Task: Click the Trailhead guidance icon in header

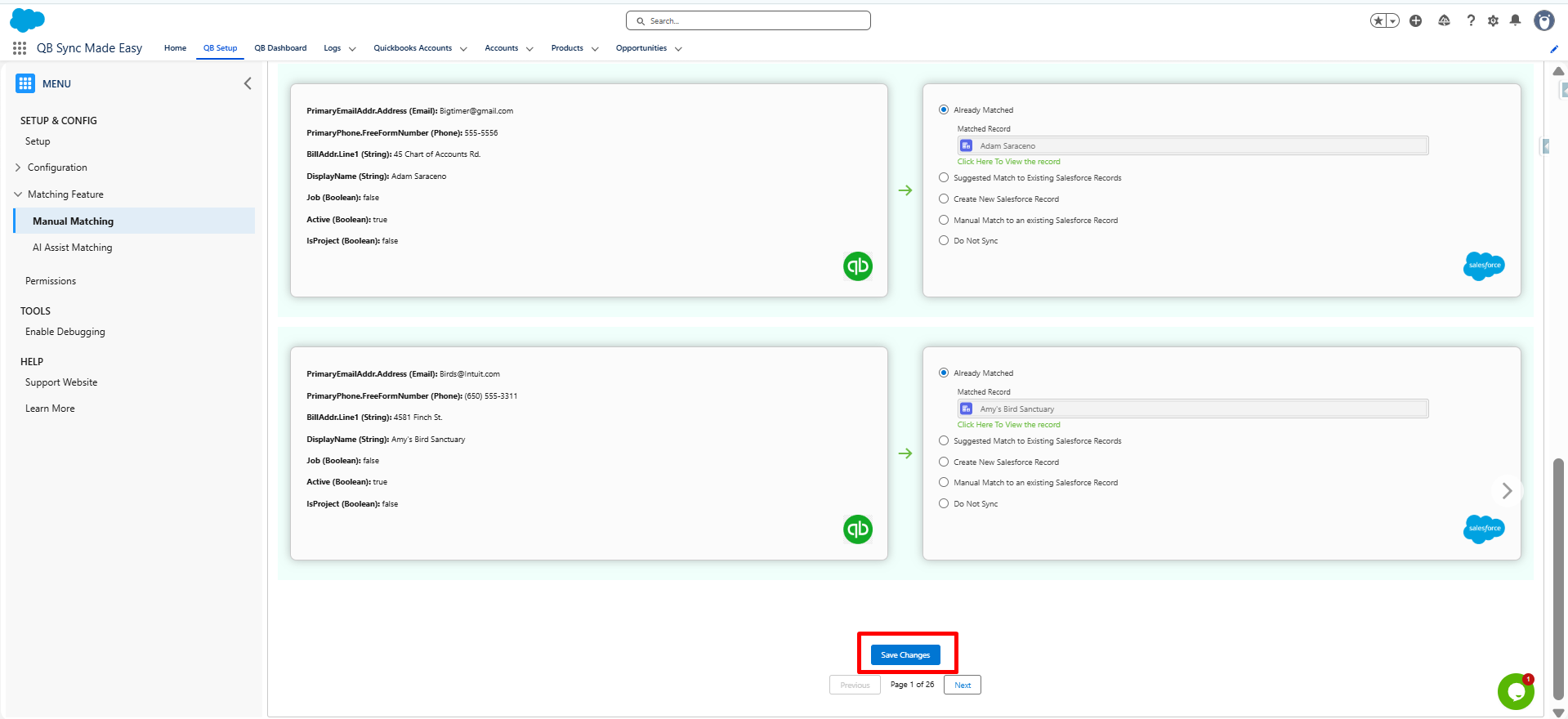Action: (1445, 20)
